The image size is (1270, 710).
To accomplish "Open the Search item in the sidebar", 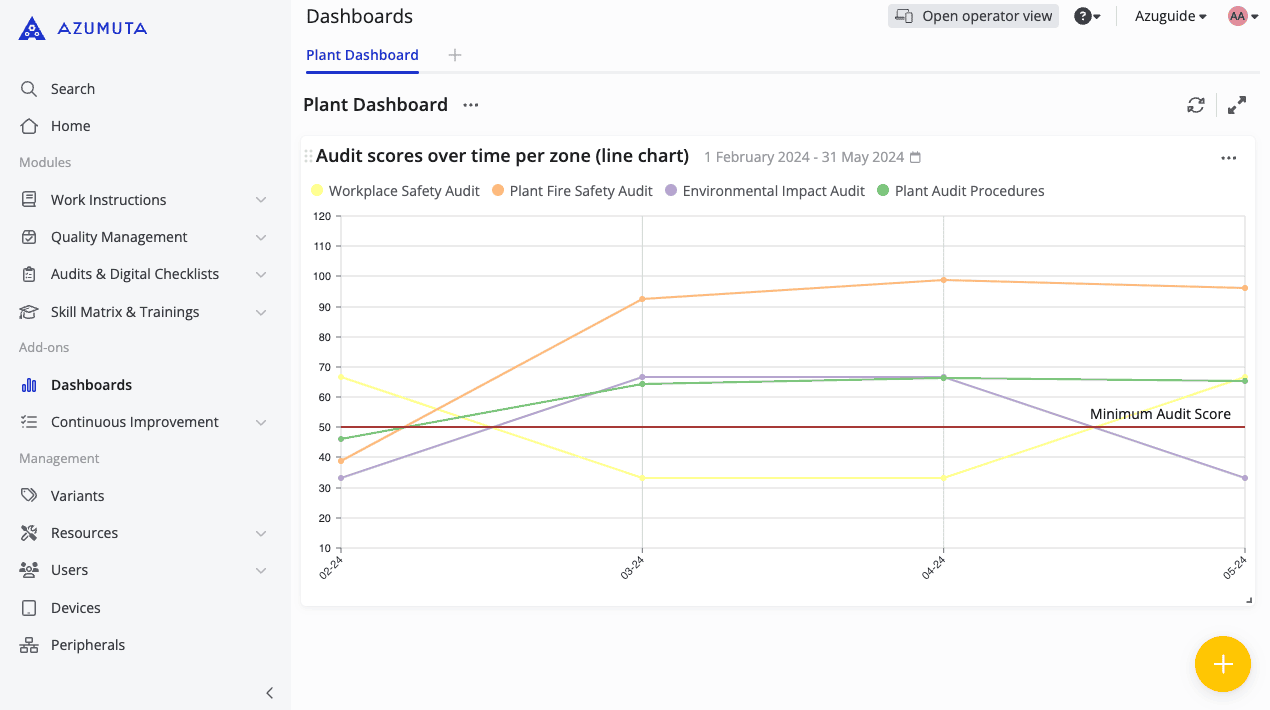I will point(72,89).
